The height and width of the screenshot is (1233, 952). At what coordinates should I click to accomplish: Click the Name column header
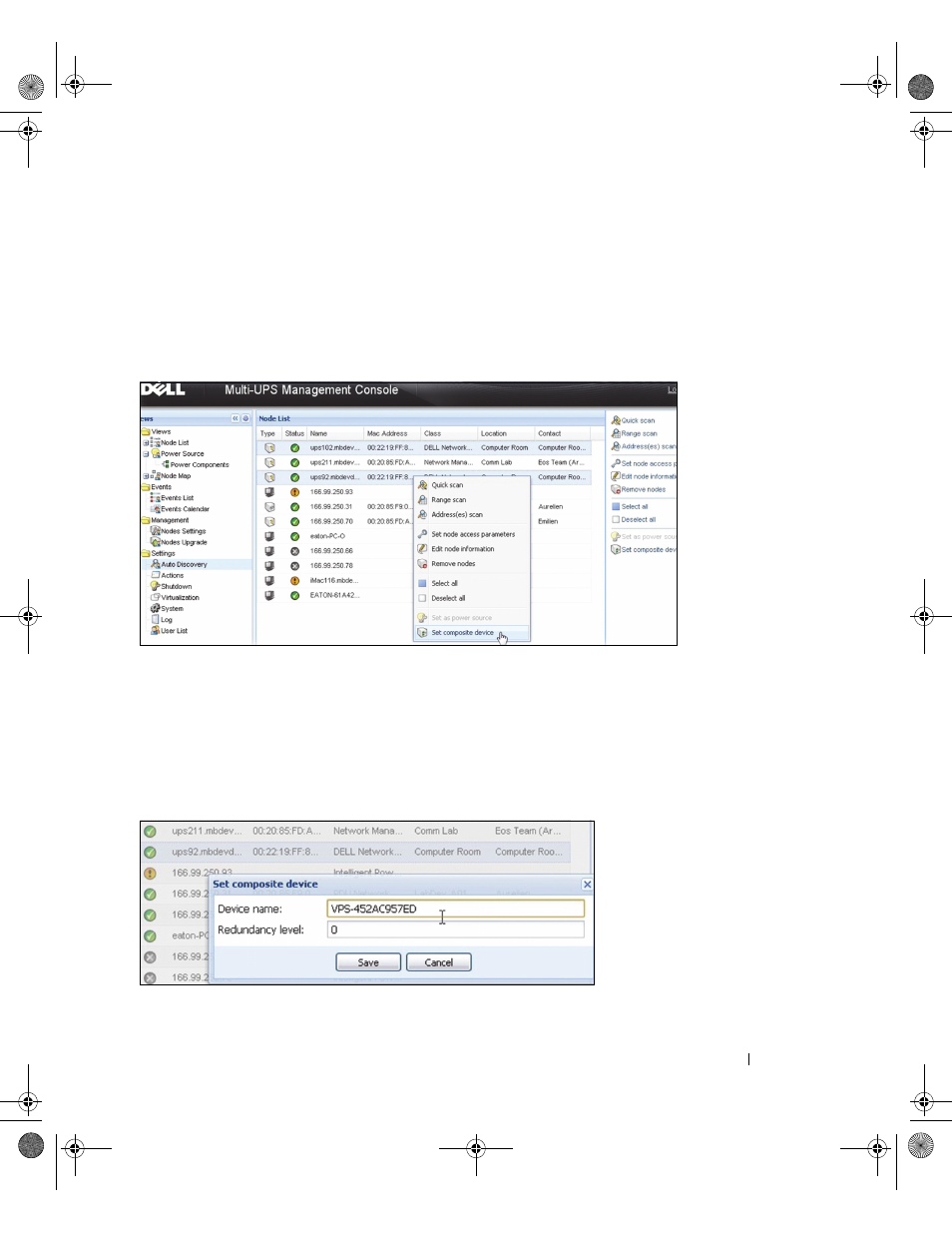pyautogui.click(x=335, y=433)
